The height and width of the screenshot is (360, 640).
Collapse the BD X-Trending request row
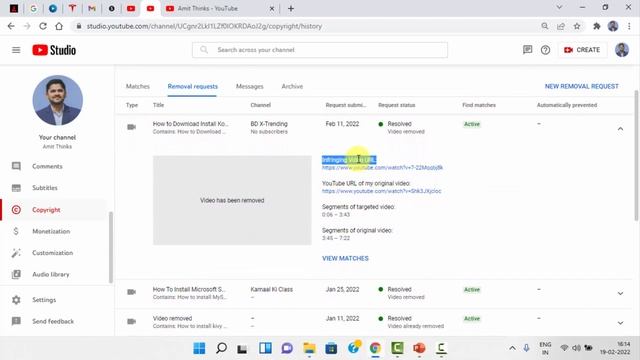point(620,129)
